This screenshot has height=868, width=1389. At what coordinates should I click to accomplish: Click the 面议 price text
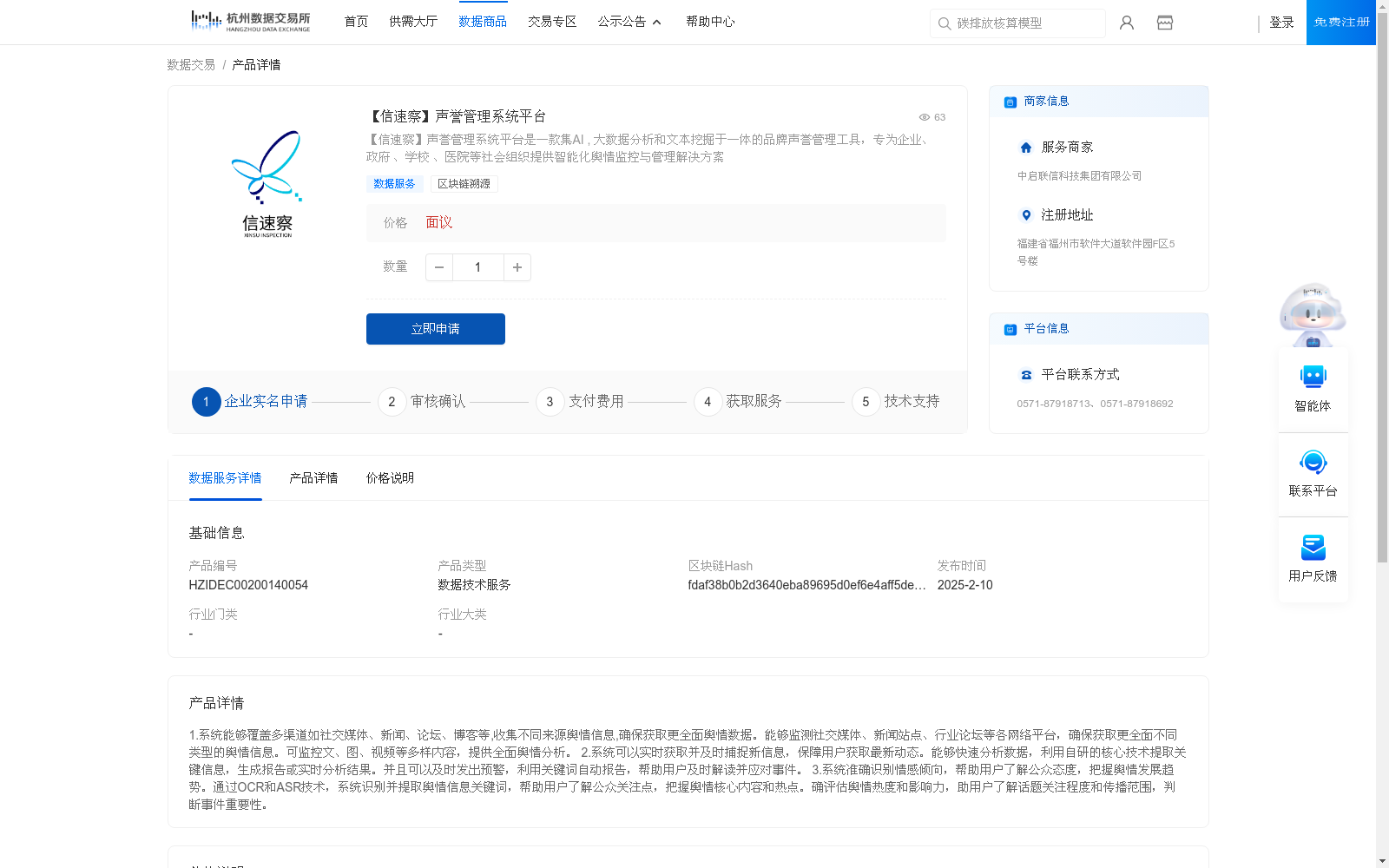tap(439, 223)
